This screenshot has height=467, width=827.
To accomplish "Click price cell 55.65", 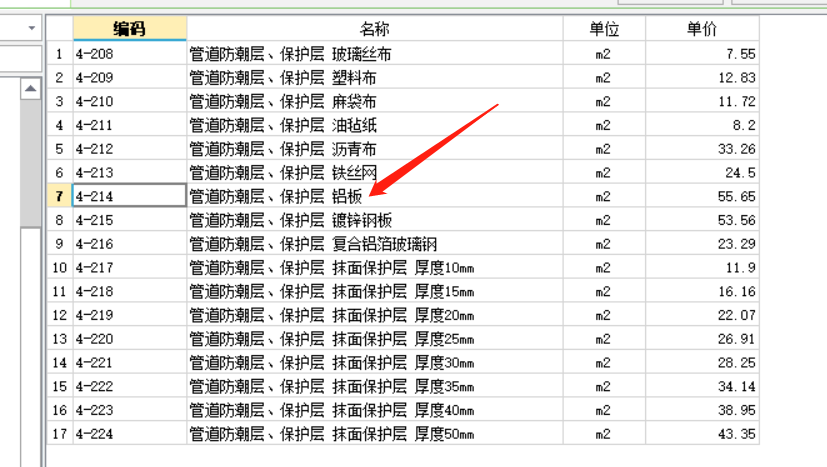I will (x=703, y=196).
